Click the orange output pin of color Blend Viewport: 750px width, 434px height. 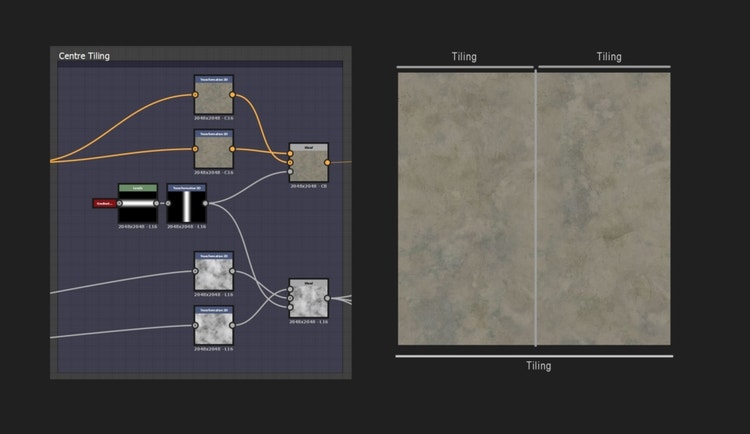[x=327, y=163]
